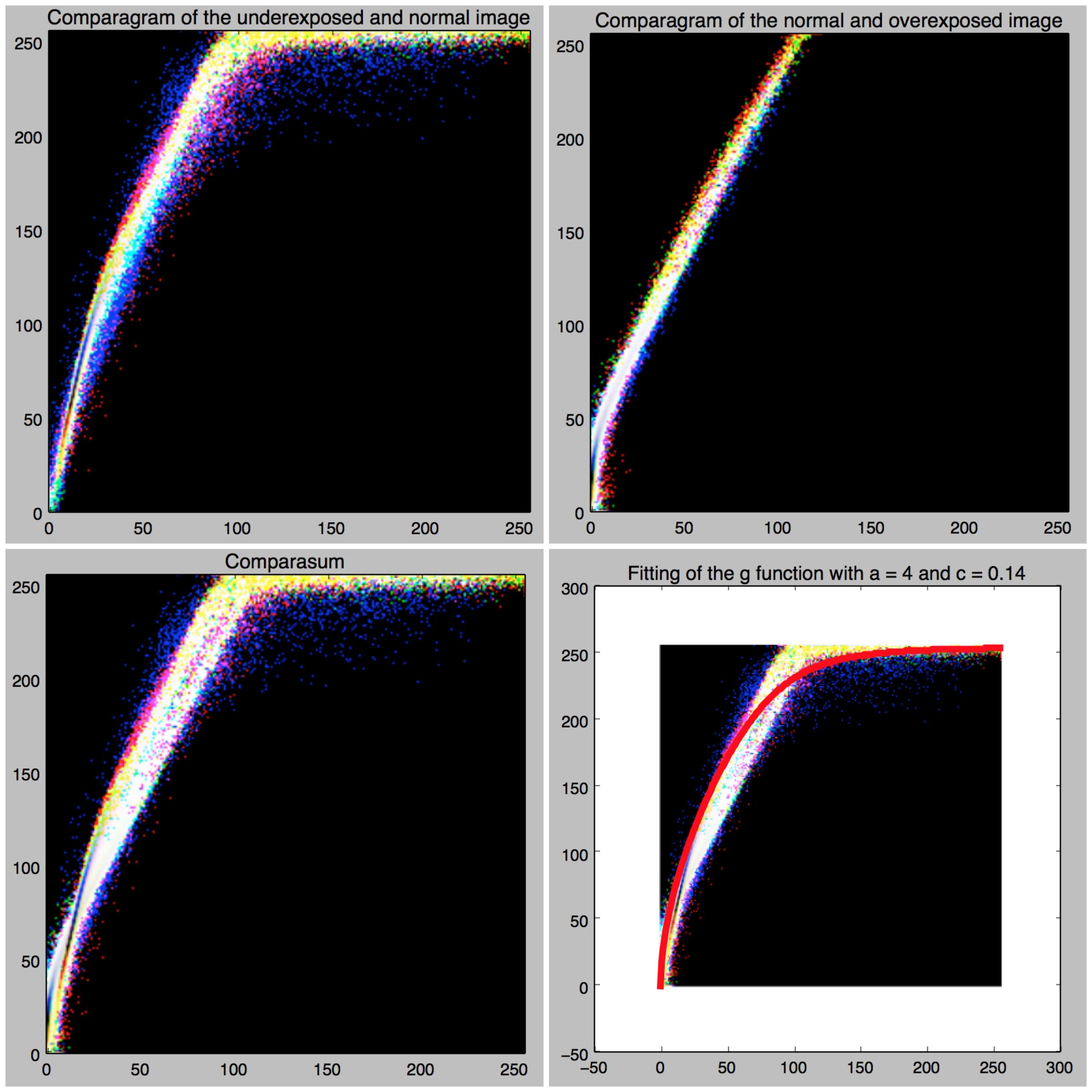1092x1092 pixels.
Task: Click the 300 x-axis label in fitting plot
Action: click(1059, 1067)
